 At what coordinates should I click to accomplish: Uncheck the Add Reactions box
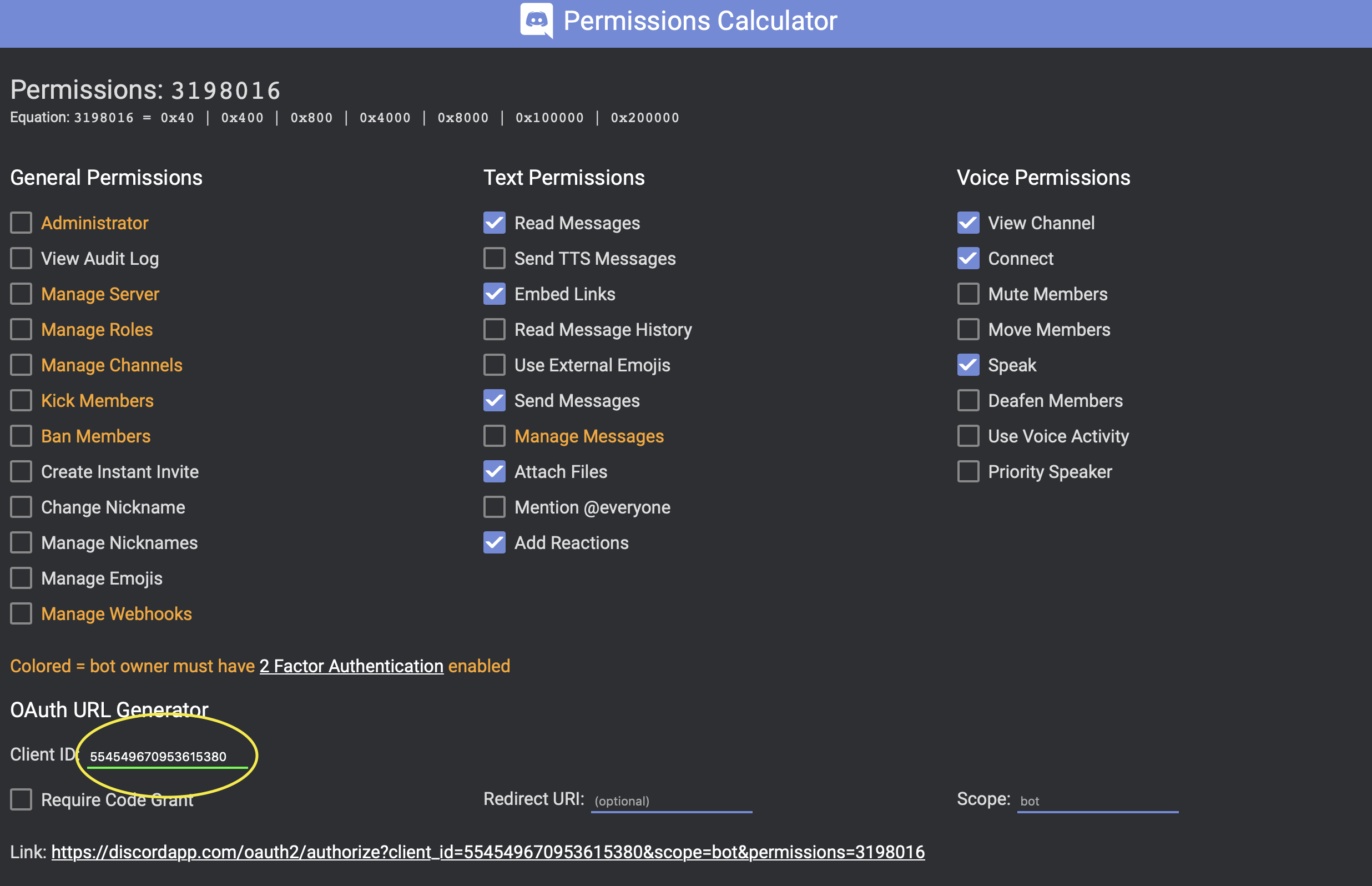click(494, 542)
